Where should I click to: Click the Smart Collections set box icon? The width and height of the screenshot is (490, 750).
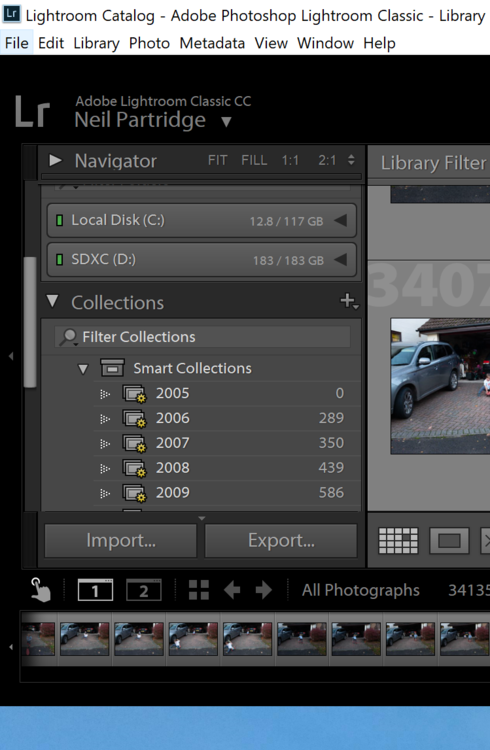[112, 368]
